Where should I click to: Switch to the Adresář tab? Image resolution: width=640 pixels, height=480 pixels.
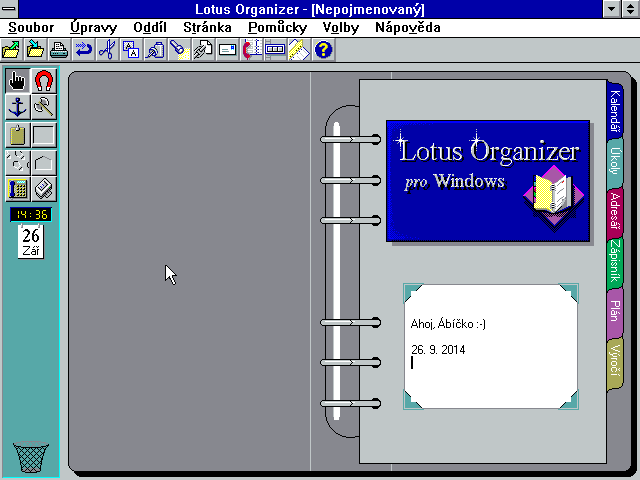[x=615, y=211]
